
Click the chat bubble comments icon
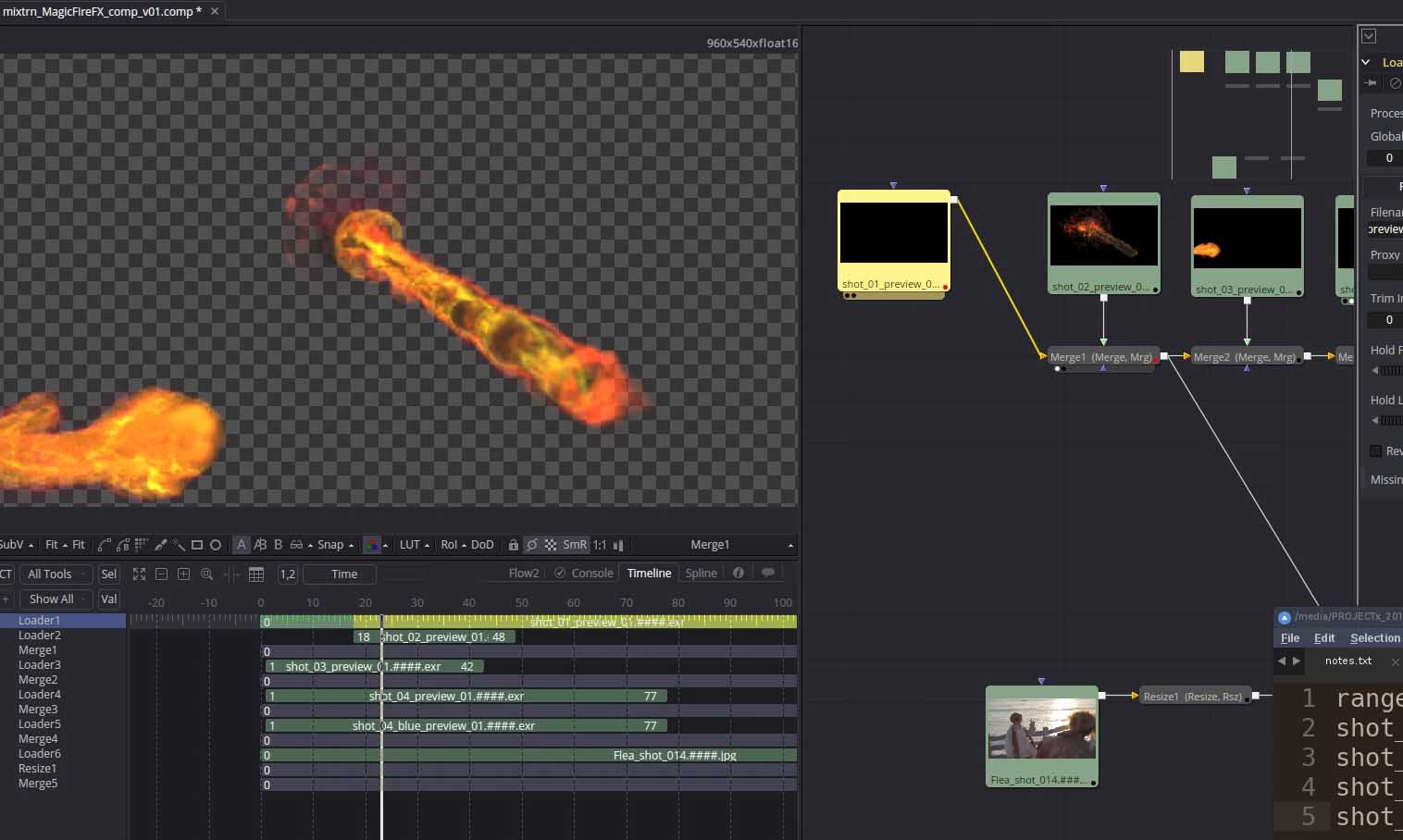[767, 573]
